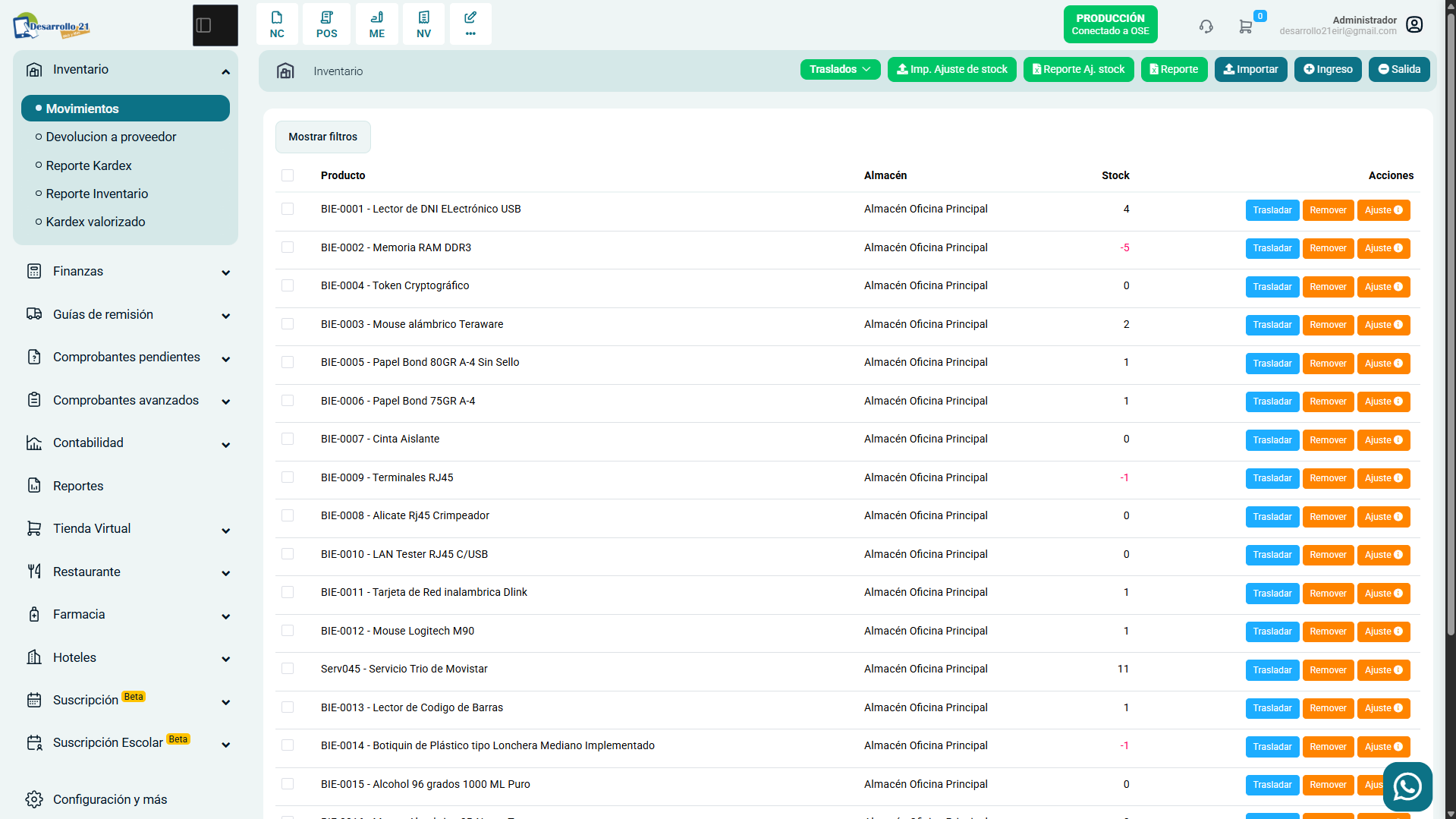Click the edit shortcuts pencil icon
The width and height of the screenshot is (1456, 819).
click(x=470, y=24)
